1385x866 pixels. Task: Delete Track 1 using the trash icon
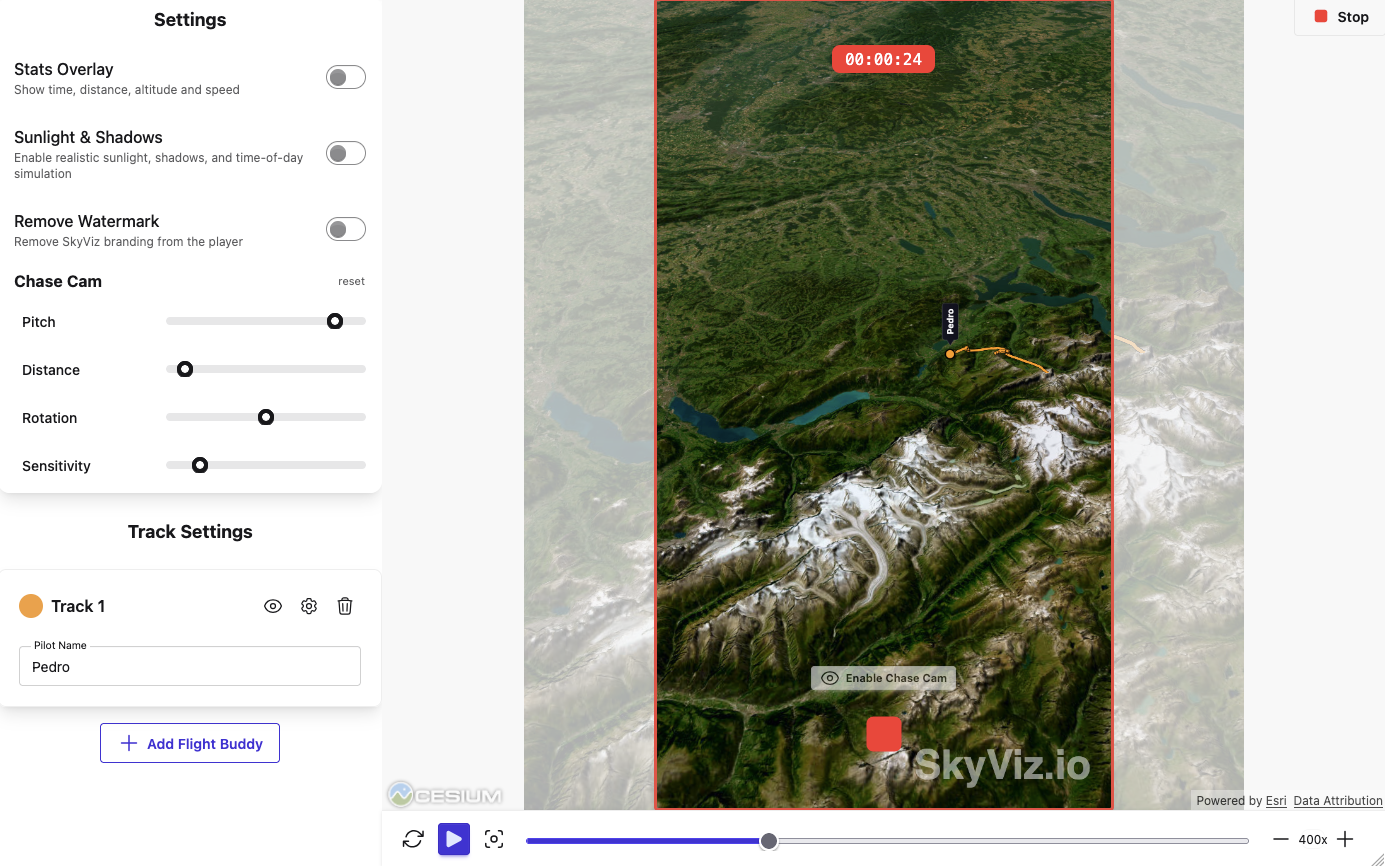tap(345, 605)
